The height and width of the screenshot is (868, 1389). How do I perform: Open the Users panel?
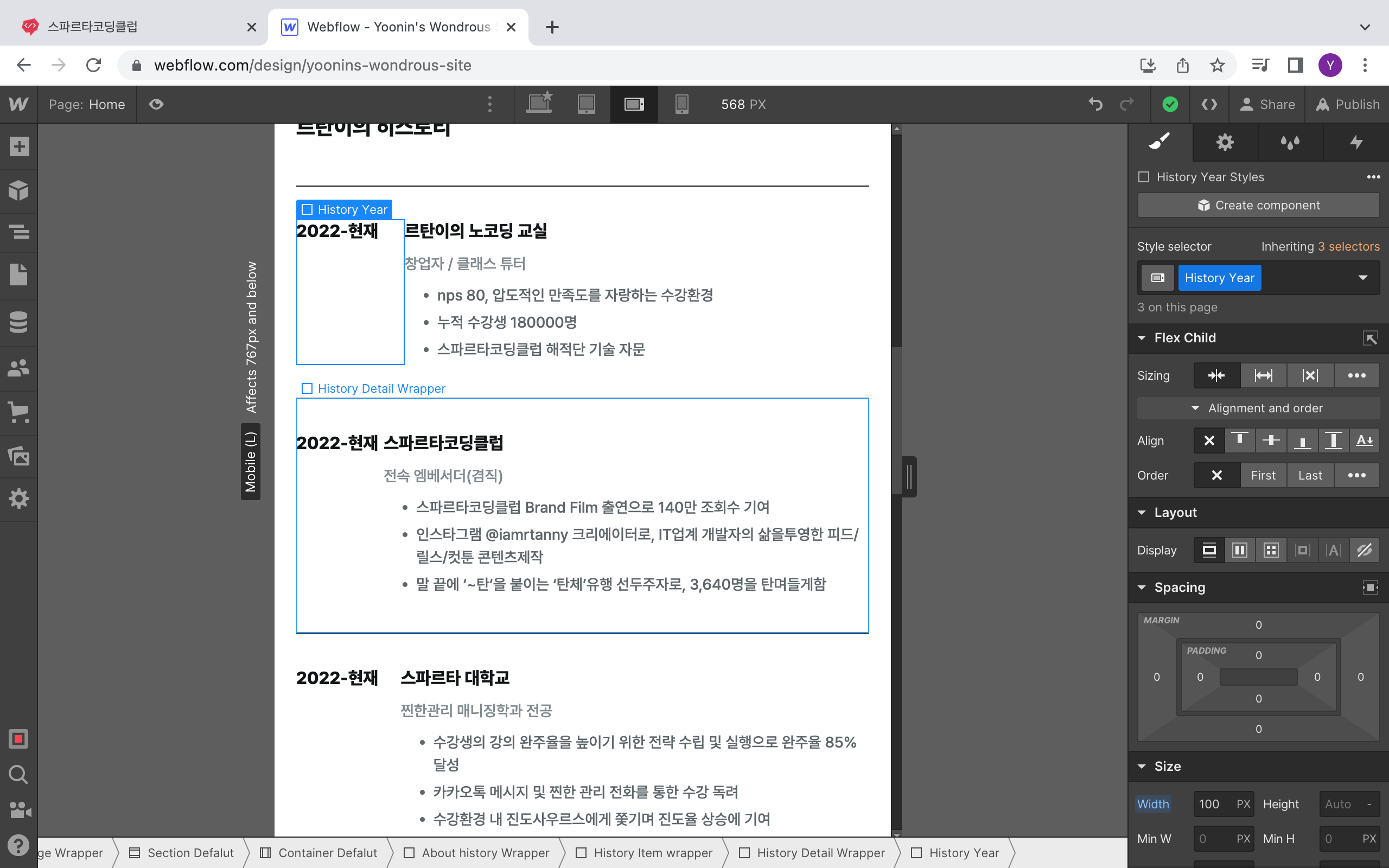coord(19,367)
